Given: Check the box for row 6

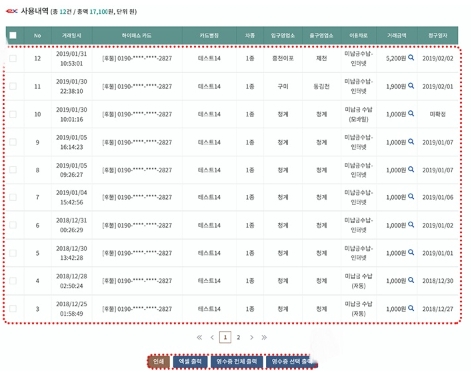Looking at the screenshot, I should pos(13,225).
